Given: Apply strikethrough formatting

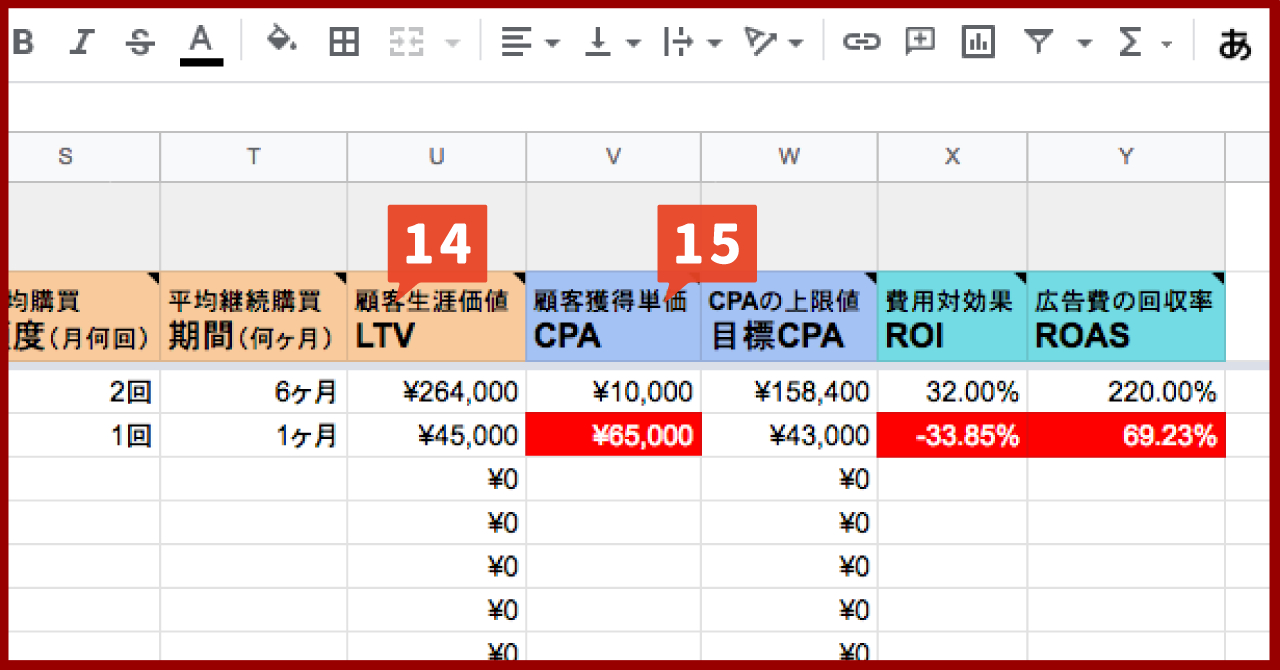Looking at the screenshot, I should click(x=139, y=42).
